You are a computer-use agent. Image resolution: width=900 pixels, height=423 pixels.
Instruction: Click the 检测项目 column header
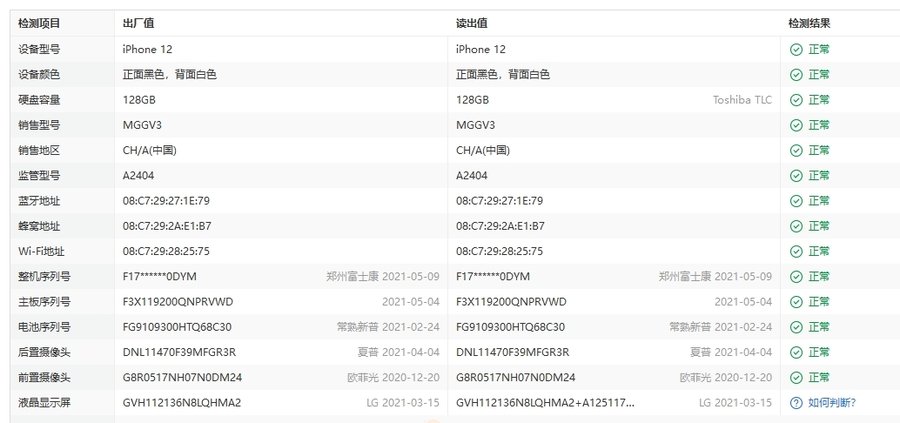(x=39, y=24)
